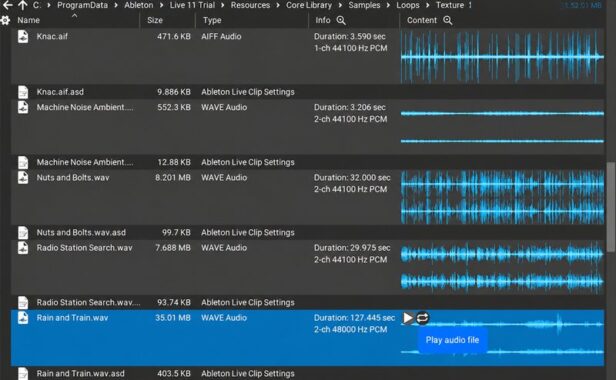The height and width of the screenshot is (380, 616).
Task: Go up one folder level
Action: coord(23,5)
